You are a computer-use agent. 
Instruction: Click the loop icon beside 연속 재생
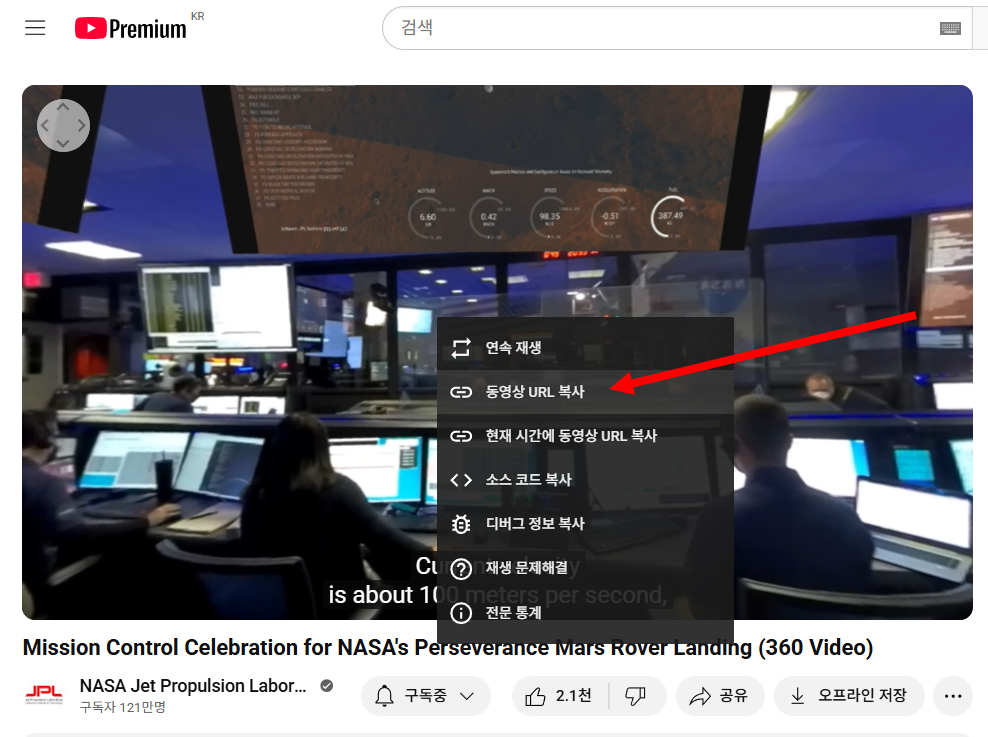point(461,348)
